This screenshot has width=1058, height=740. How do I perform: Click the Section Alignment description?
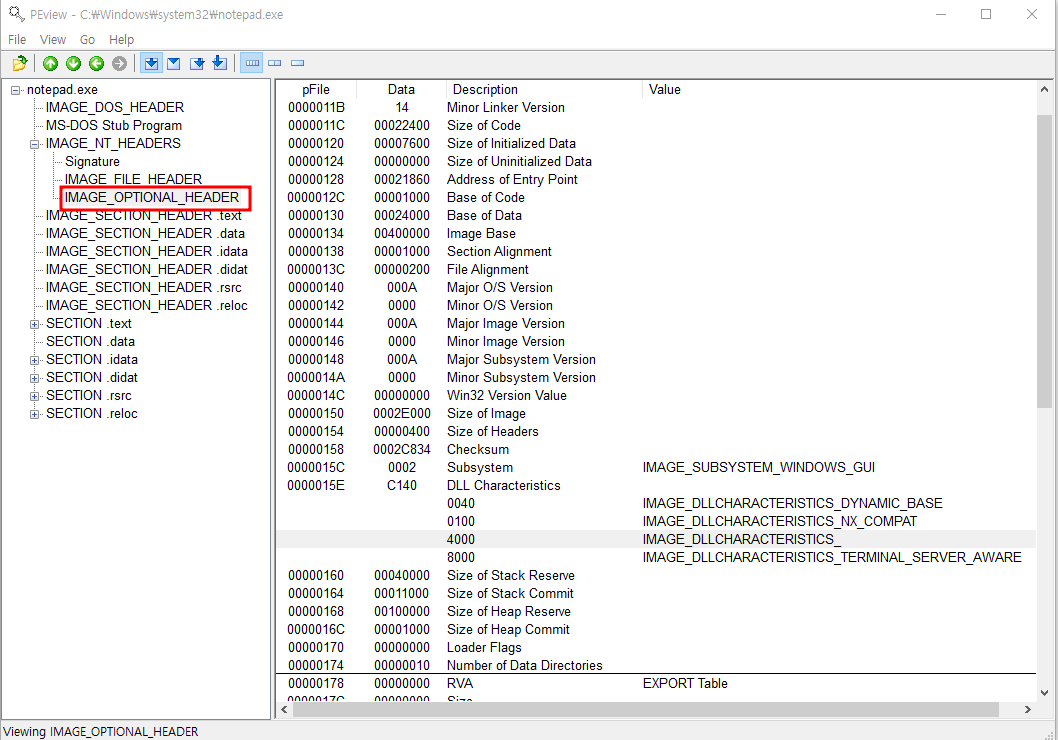[499, 251]
